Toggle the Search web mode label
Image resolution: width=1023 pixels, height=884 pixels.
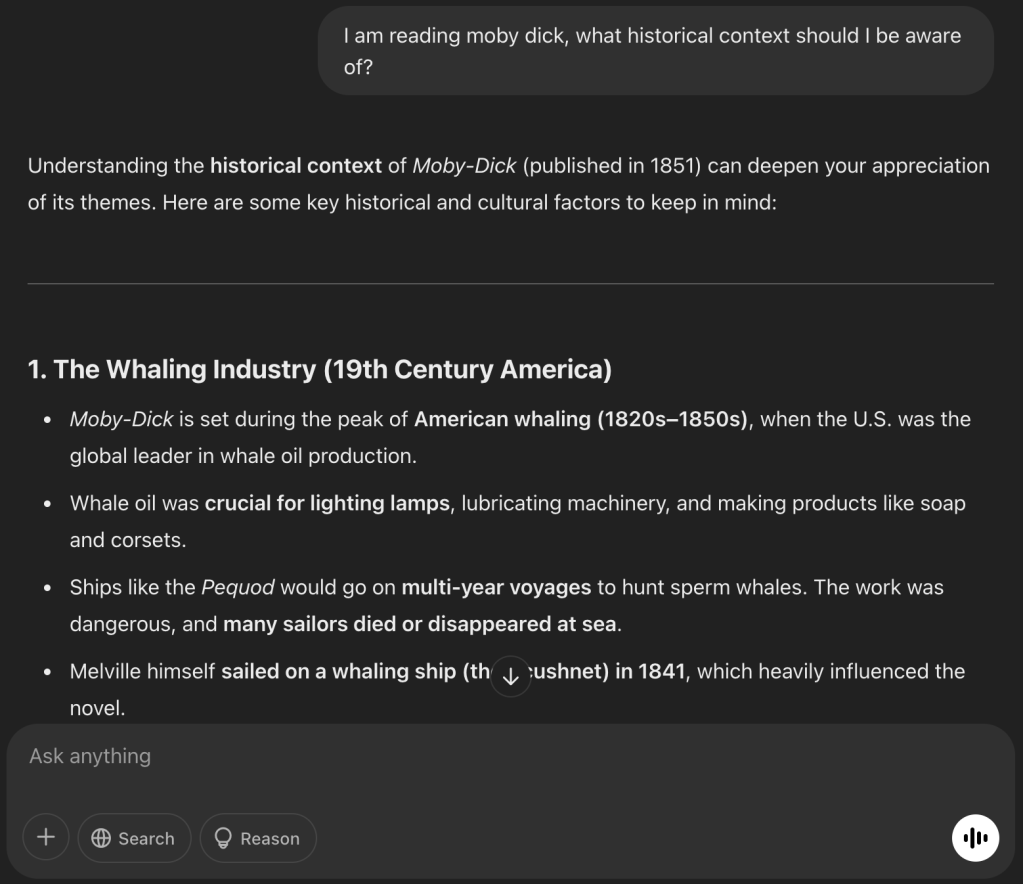[146, 839]
